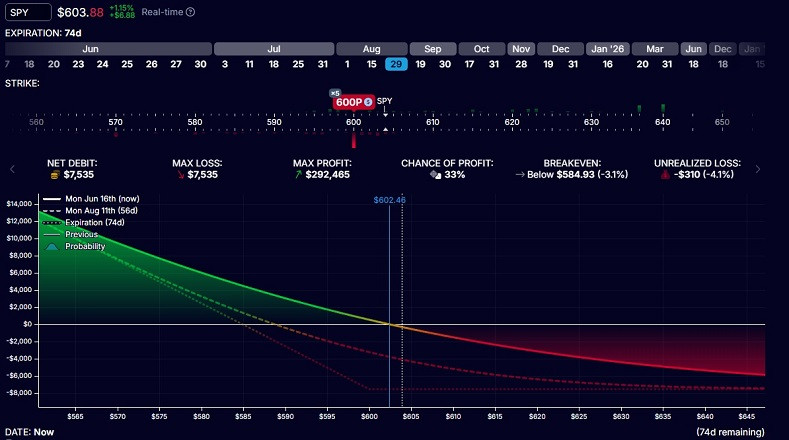789x440 pixels.
Task: Click the S icon inside the 600P badge
Action: click(368, 102)
